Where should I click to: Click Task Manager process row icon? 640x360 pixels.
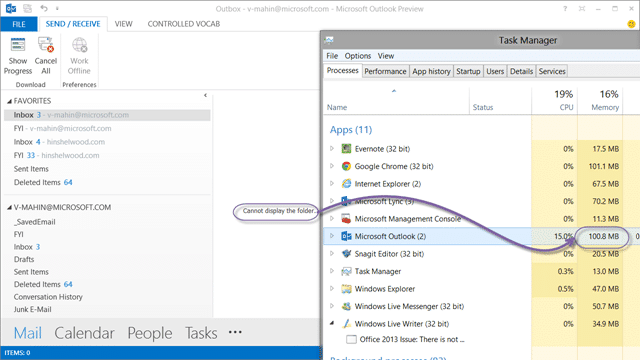[x=346, y=271]
